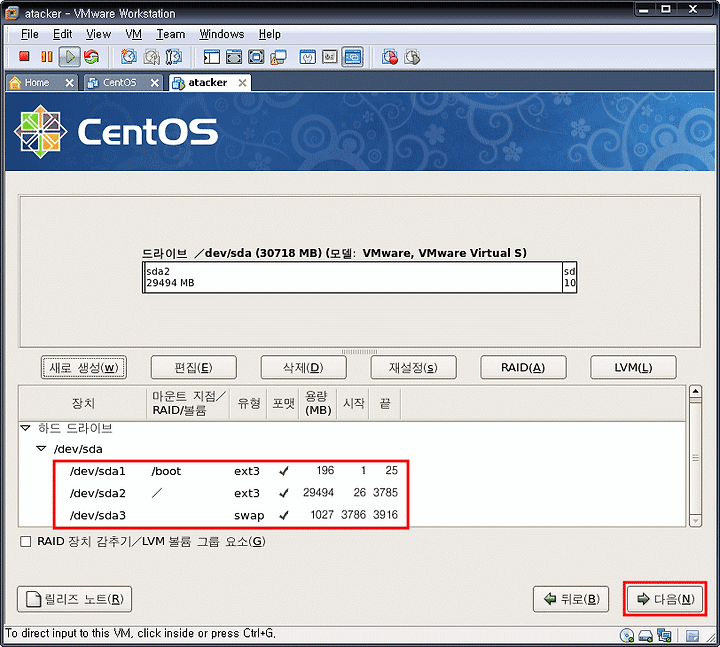Toggle the sidebar panel toolbar icon
This screenshot has width=720, height=647.
212,57
